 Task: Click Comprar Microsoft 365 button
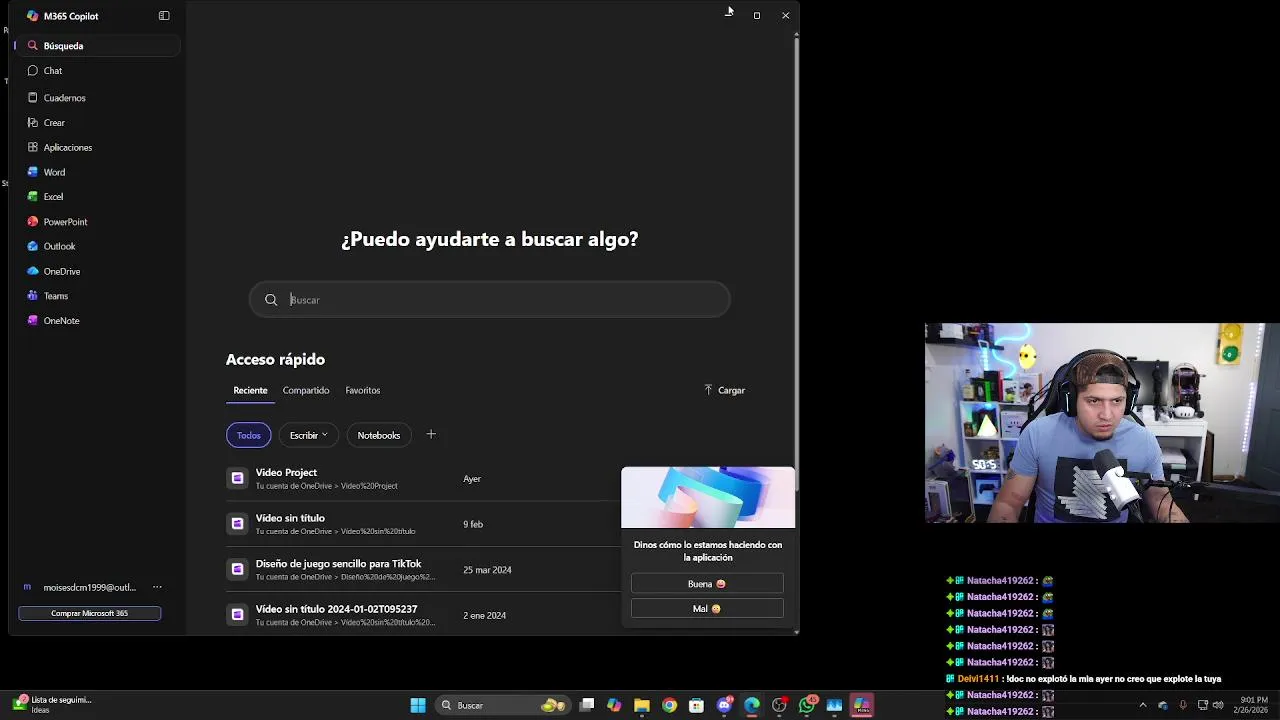point(90,613)
